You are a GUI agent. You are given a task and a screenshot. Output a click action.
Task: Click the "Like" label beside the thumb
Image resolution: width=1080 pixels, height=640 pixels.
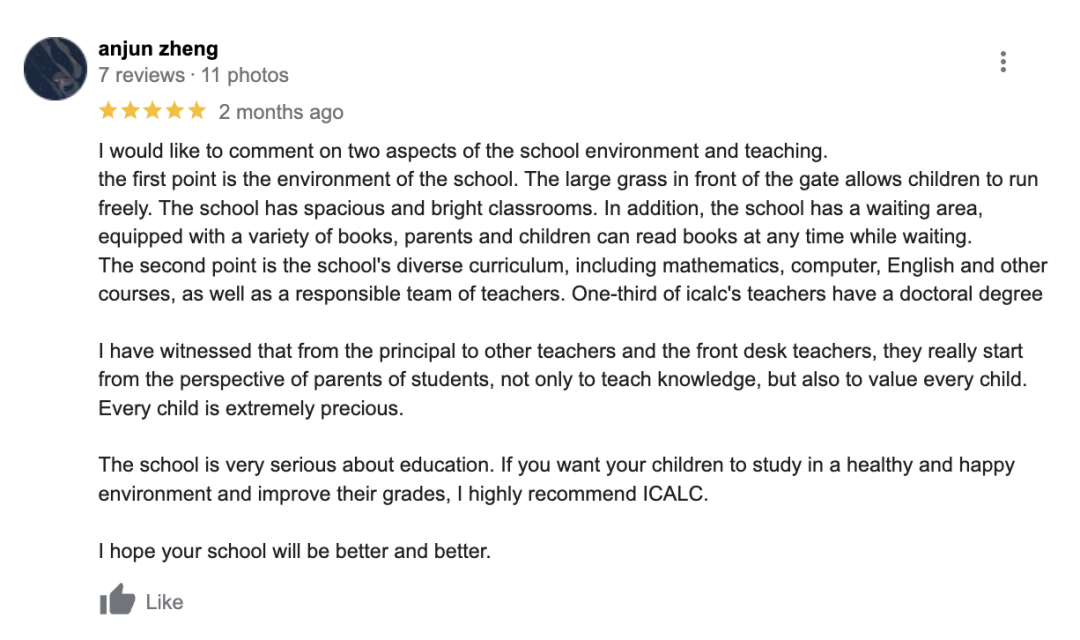point(164,602)
